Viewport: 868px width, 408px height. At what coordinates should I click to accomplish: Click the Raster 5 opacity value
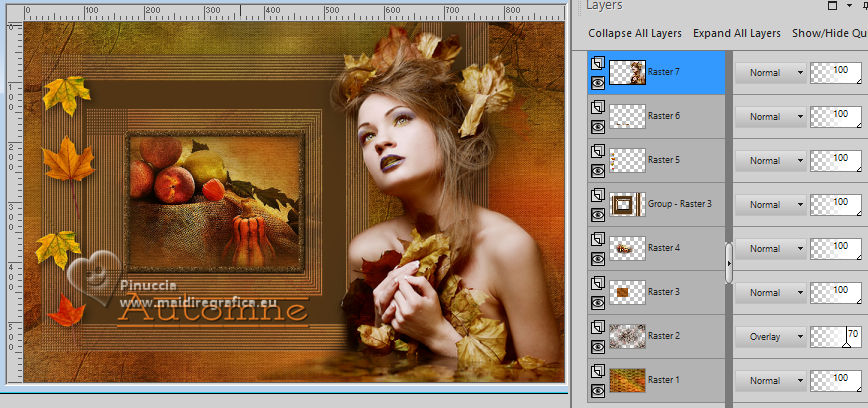pyautogui.click(x=840, y=157)
